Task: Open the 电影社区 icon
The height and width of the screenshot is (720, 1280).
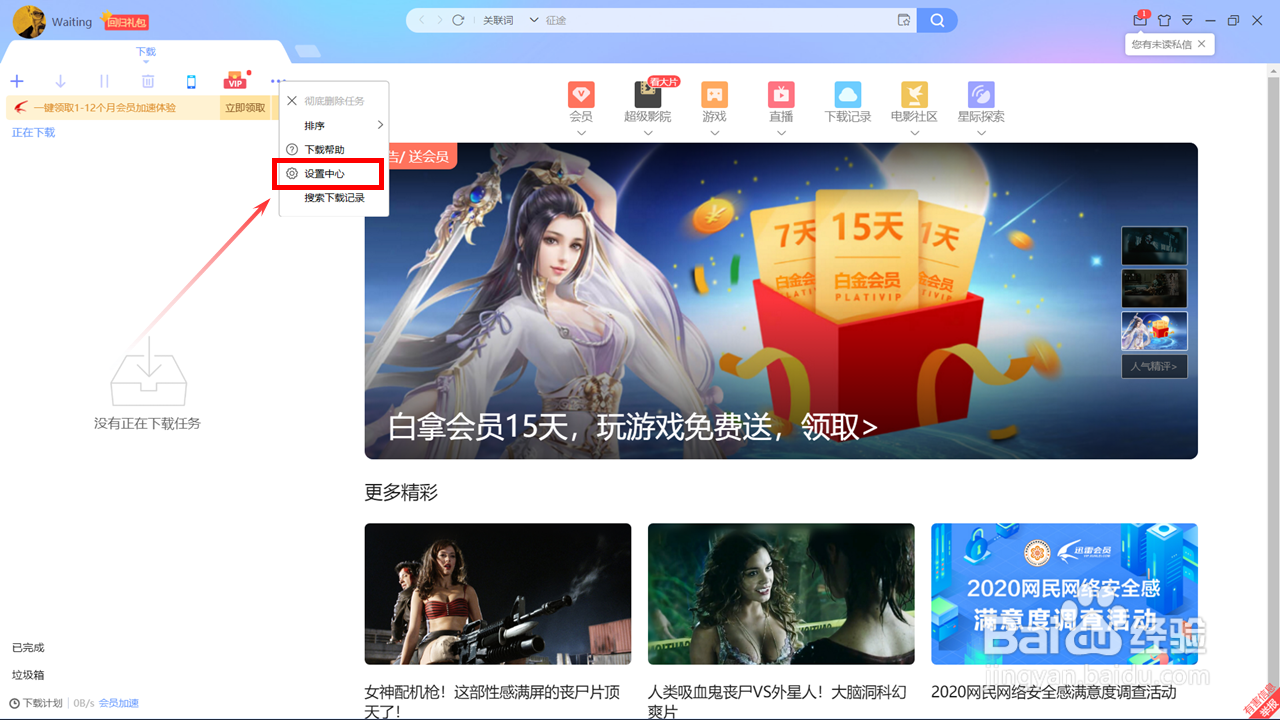Action: 914,95
